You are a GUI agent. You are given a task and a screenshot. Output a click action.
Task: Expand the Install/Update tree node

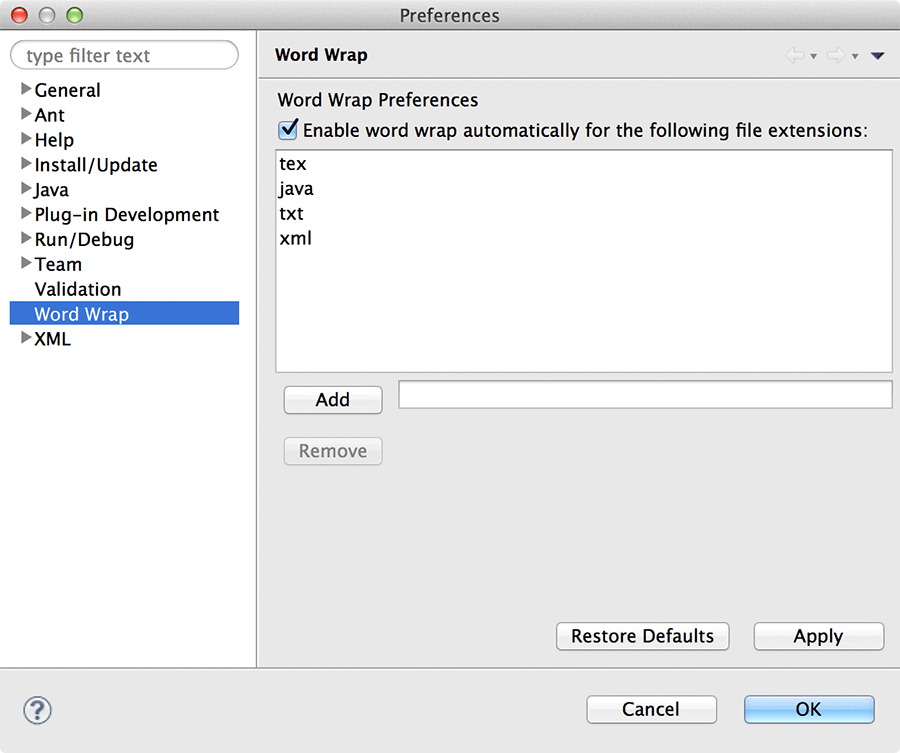[26, 163]
